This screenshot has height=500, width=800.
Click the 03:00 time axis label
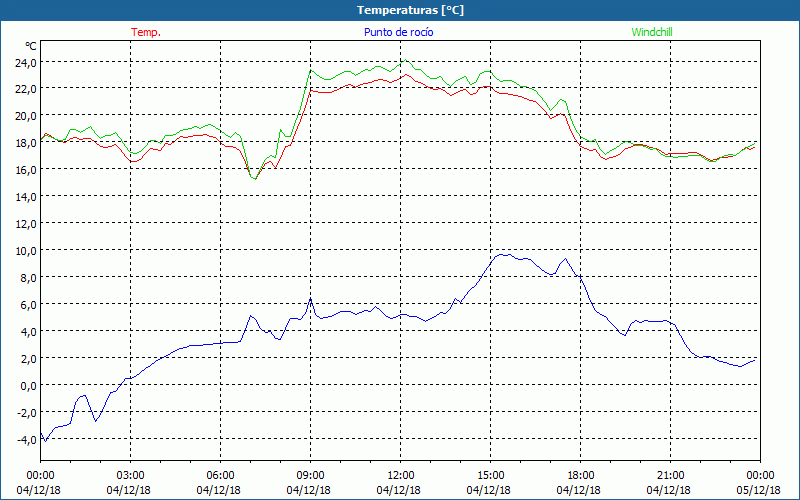tap(130, 476)
